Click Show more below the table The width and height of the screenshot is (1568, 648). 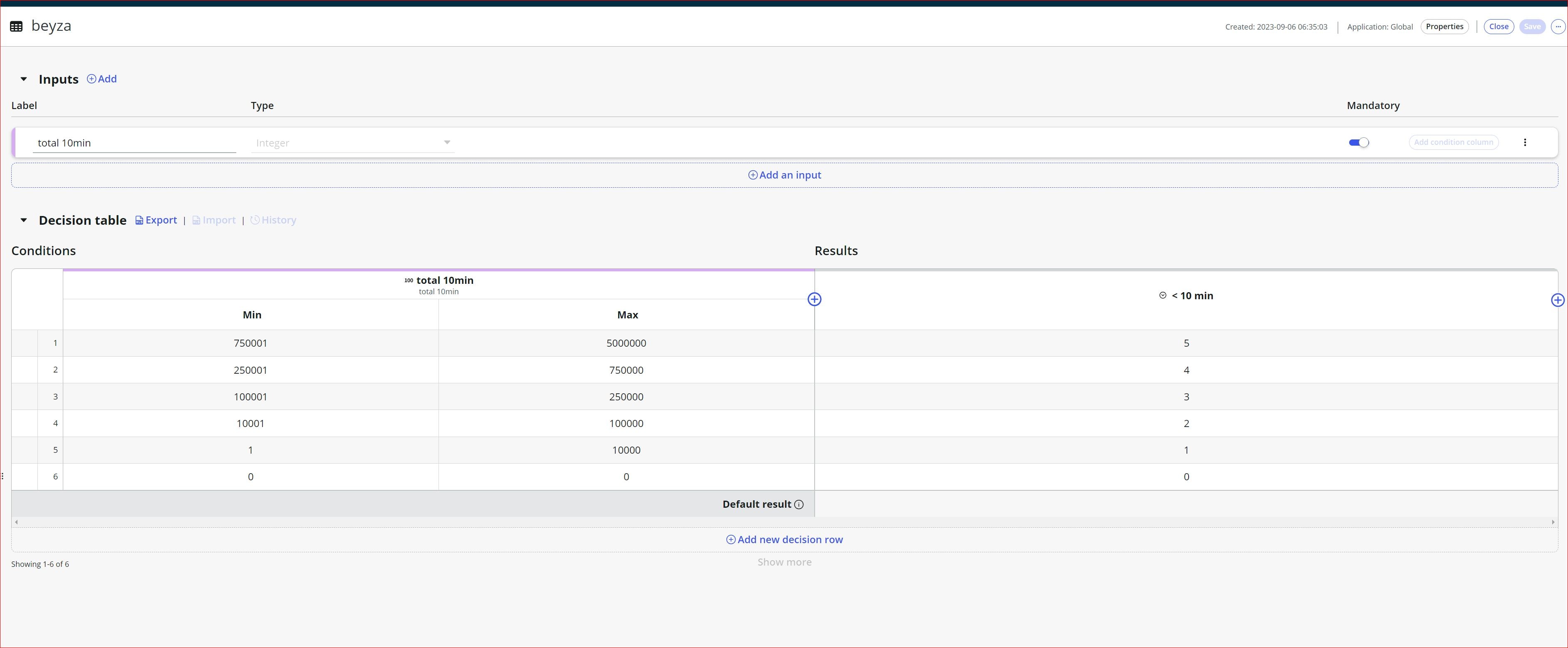[784, 561]
